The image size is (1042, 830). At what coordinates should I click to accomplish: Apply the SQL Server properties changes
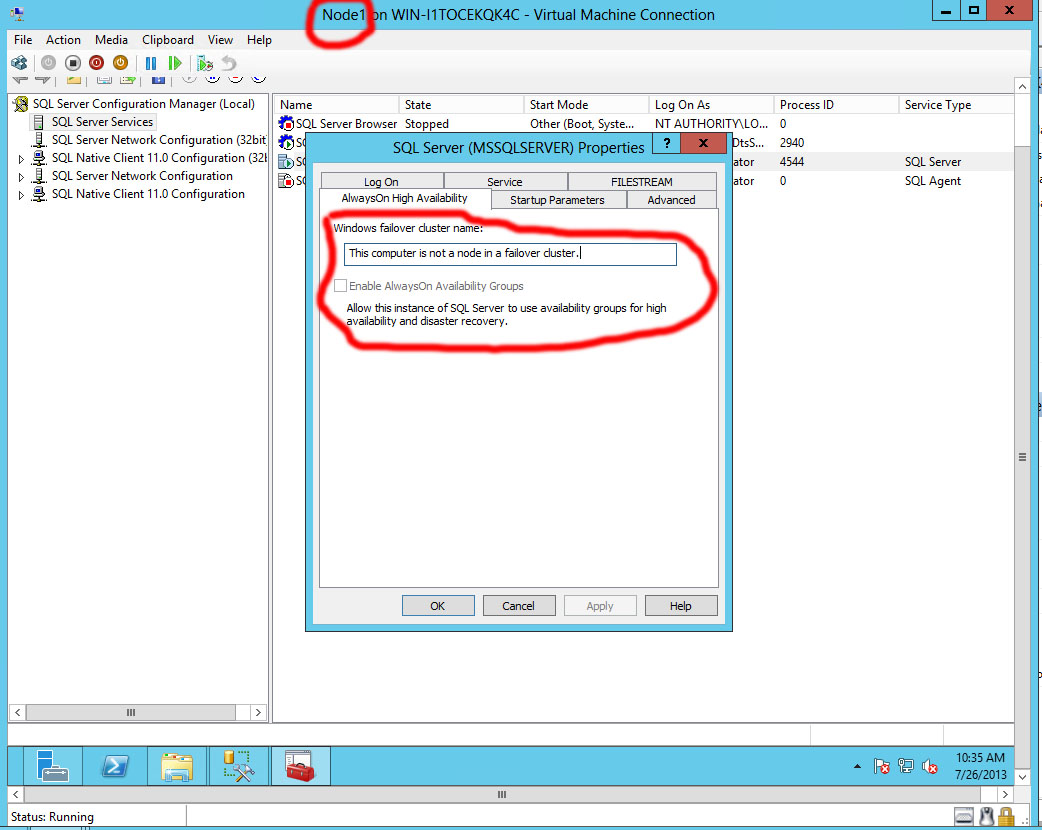(599, 604)
